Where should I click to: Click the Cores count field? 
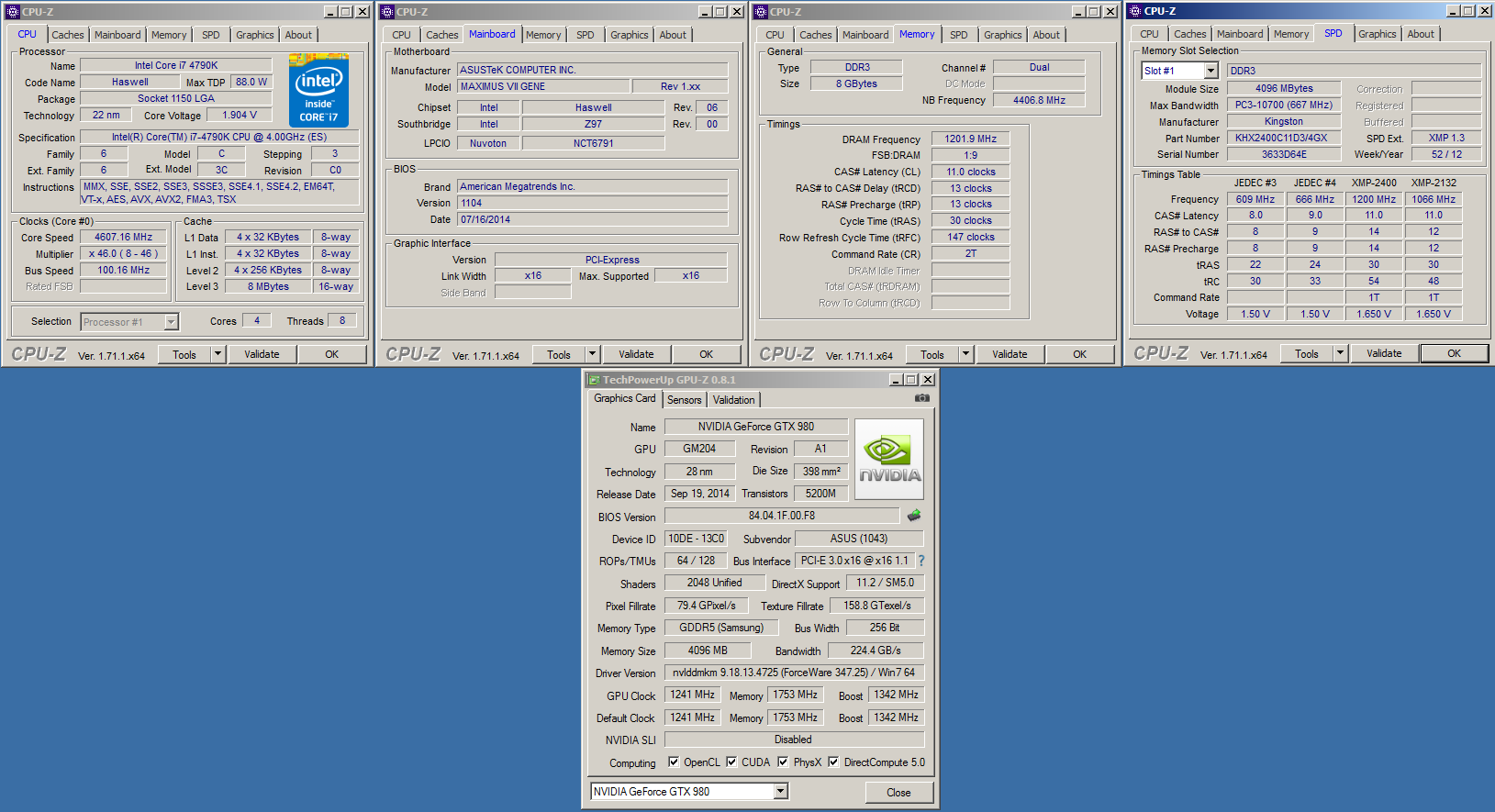(257, 320)
